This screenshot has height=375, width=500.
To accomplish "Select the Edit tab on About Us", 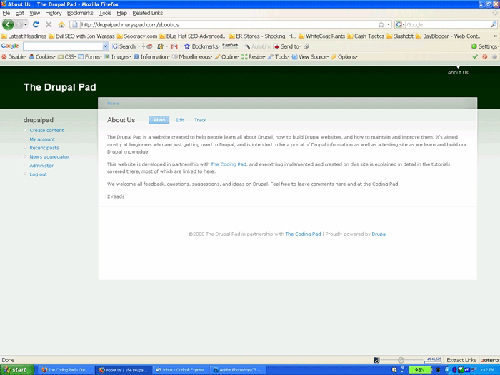I will pos(180,120).
